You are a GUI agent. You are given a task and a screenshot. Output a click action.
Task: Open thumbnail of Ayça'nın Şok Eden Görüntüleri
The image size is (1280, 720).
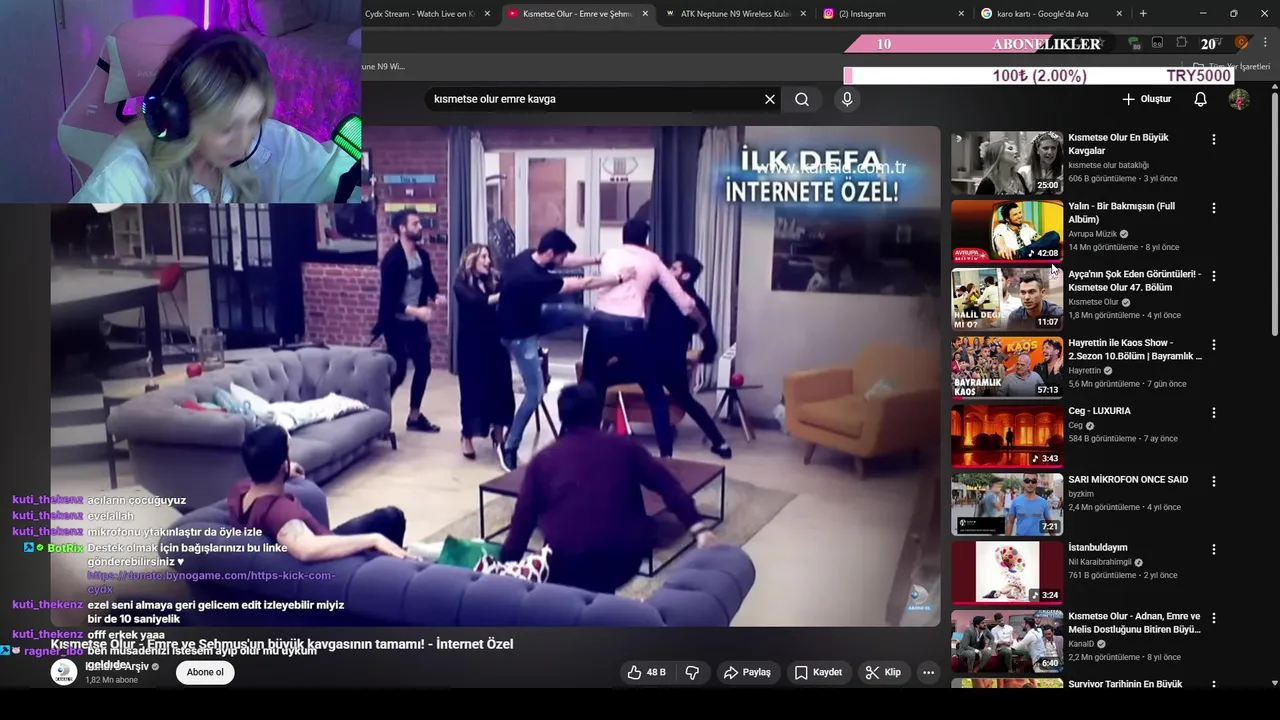coord(1007,299)
